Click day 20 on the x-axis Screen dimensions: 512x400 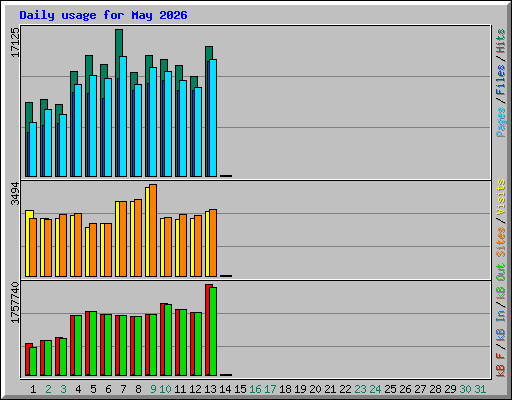click(x=315, y=389)
